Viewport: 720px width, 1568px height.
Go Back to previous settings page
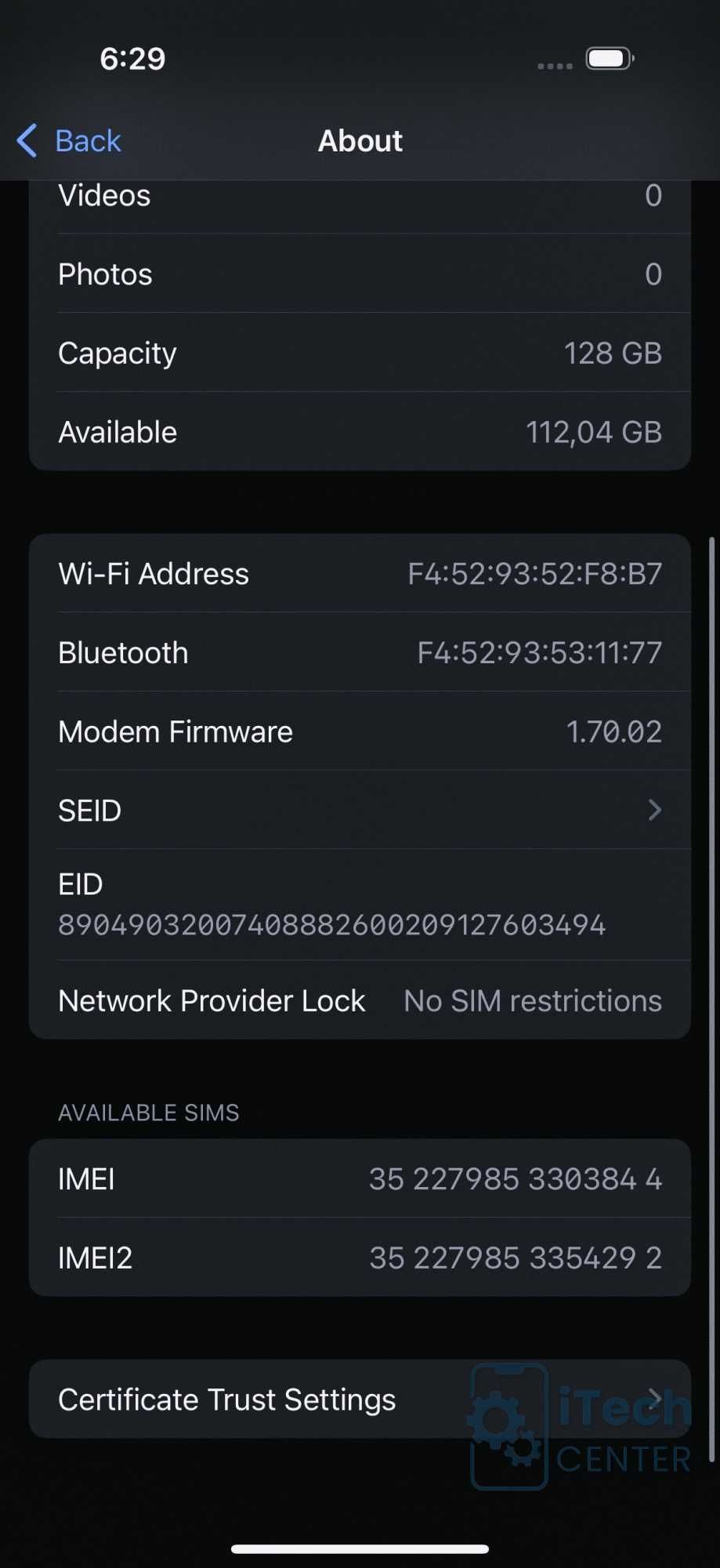point(69,141)
